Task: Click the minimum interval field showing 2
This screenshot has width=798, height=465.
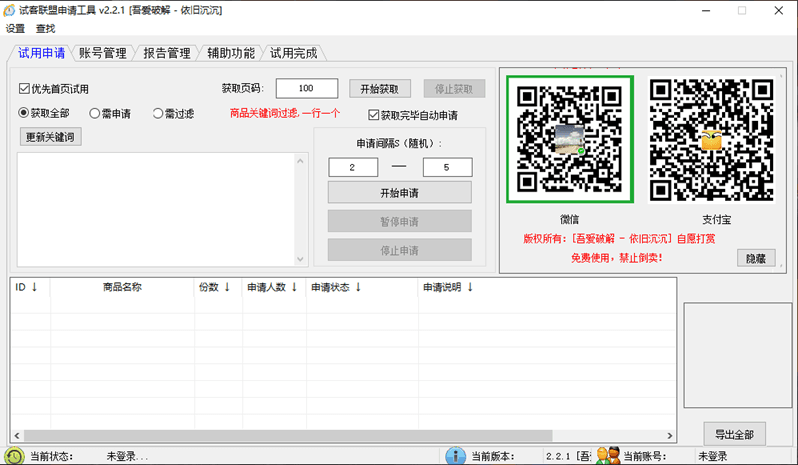Action: 353,167
